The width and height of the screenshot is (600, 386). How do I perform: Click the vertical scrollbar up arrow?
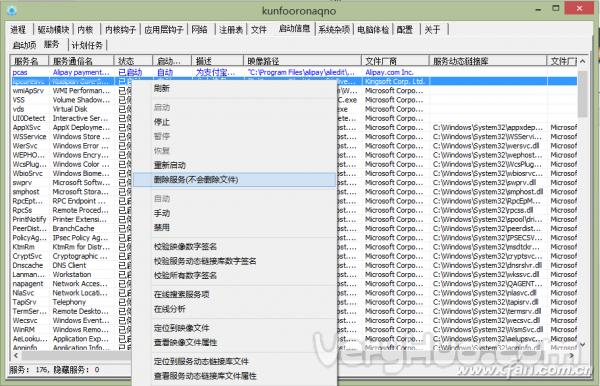[x=582, y=61]
